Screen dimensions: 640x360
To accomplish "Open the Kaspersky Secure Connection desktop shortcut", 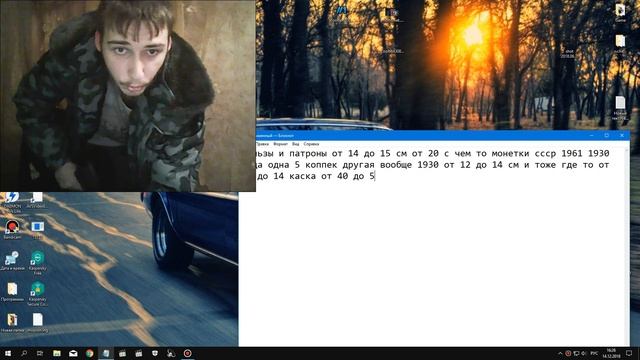I will click(38, 293).
